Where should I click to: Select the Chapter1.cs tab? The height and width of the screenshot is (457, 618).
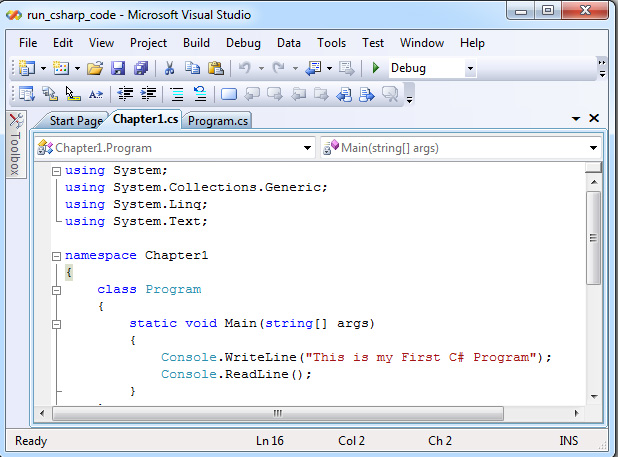click(x=145, y=119)
